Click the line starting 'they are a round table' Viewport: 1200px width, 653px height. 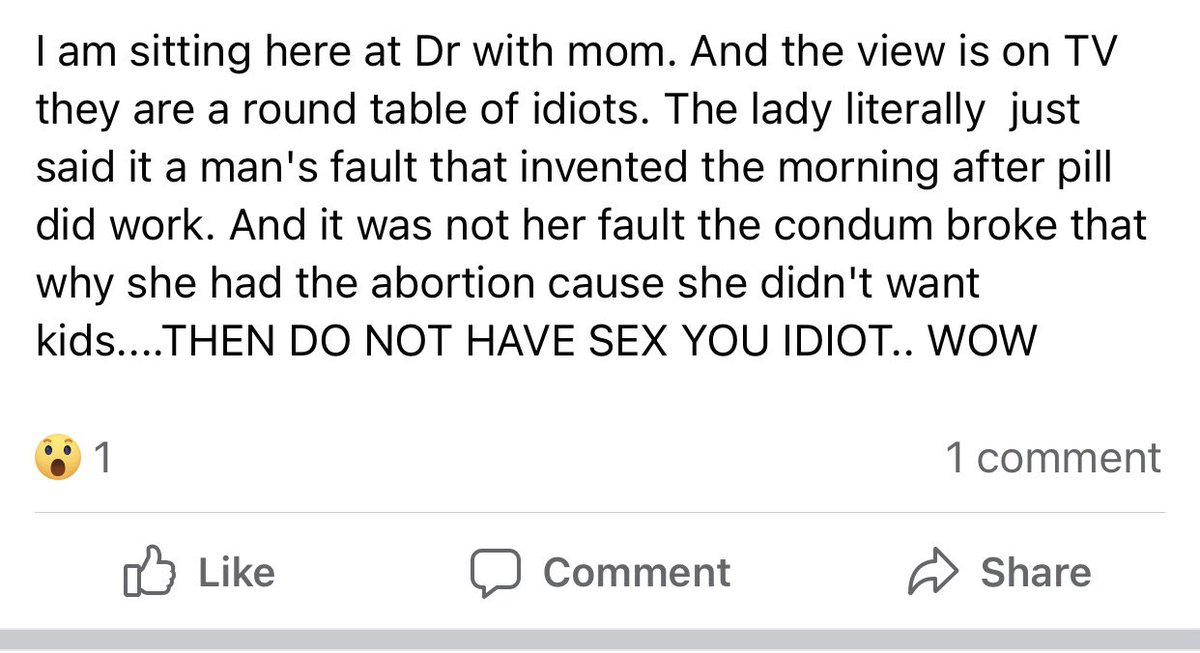(x=558, y=109)
